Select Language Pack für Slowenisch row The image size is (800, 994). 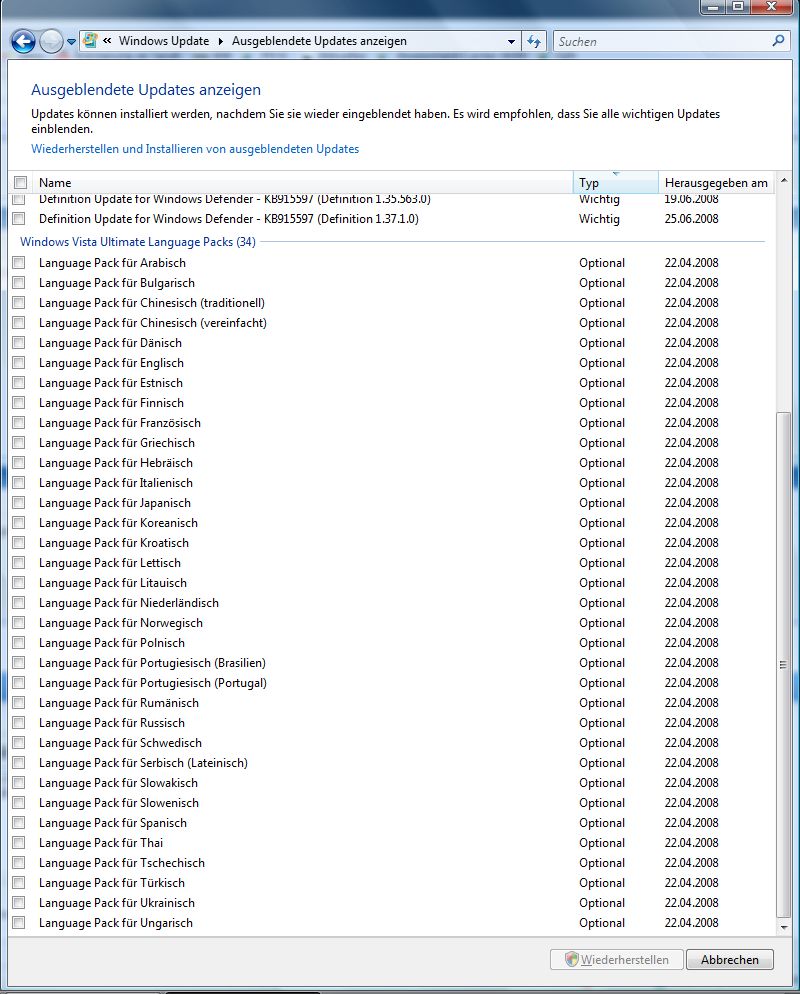click(x=392, y=803)
